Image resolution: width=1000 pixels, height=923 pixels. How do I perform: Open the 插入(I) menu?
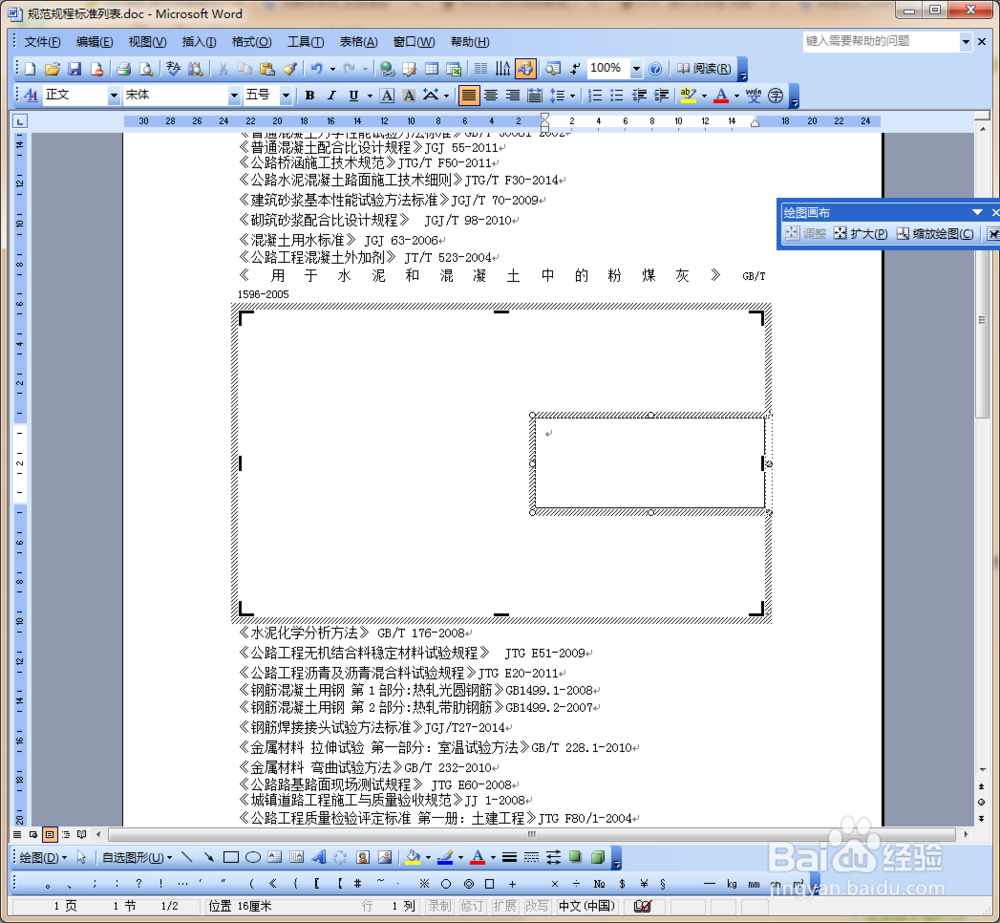tap(198, 42)
